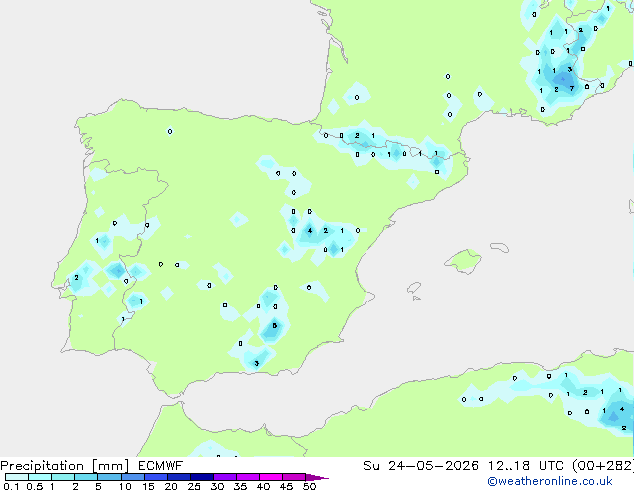
Task: Click the value 7 over southeastern France
Action: click(571, 89)
